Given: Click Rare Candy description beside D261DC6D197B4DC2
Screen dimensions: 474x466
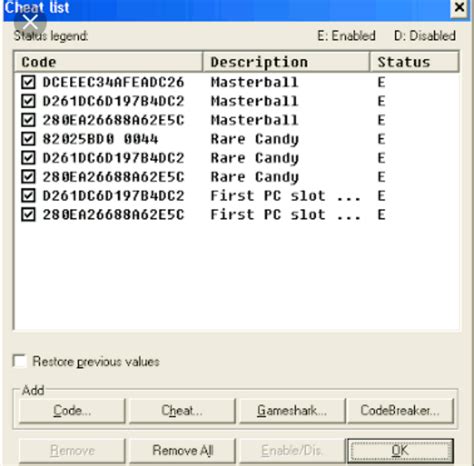Looking at the screenshot, I should [255, 159].
